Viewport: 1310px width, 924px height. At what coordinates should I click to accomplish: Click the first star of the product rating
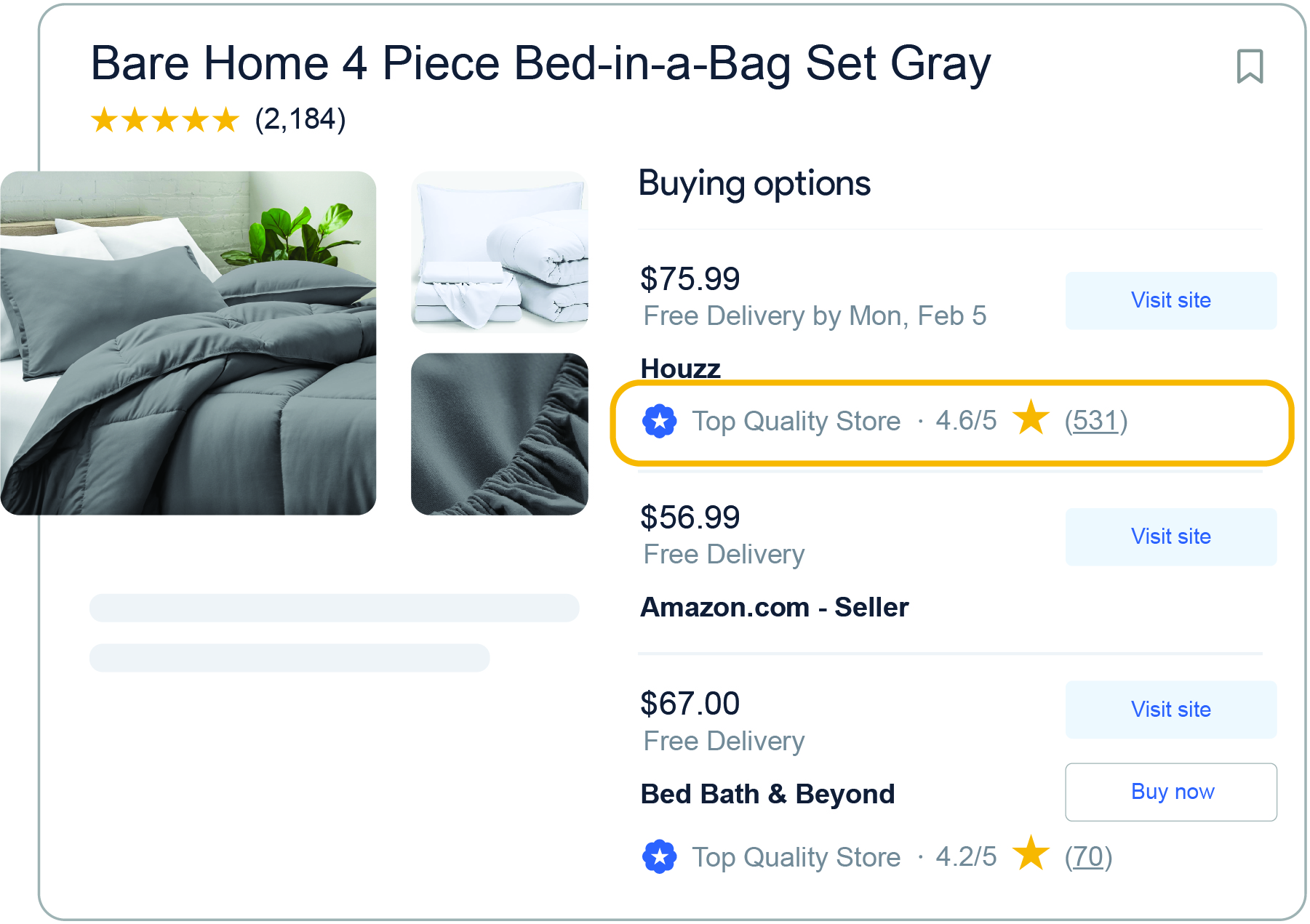pyautogui.click(x=104, y=119)
